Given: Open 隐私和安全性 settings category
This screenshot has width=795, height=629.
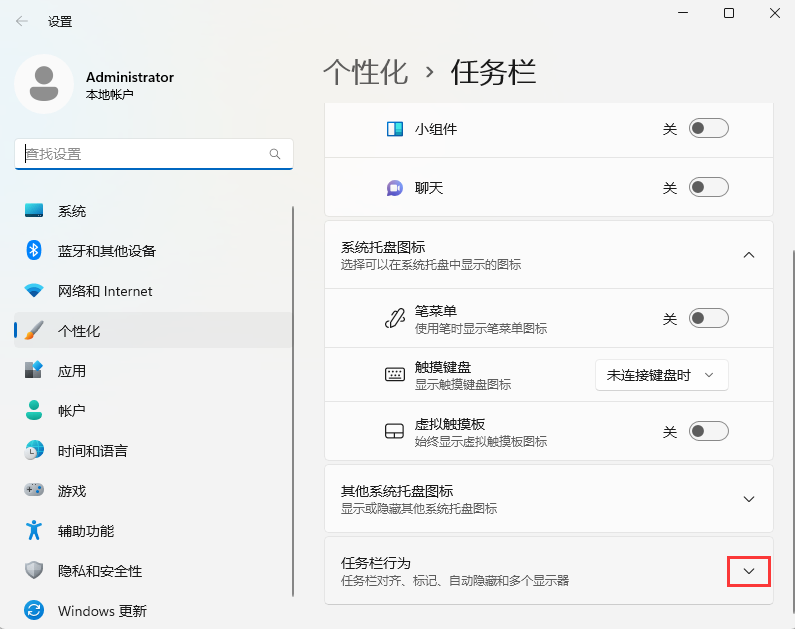Looking at the screenshot, I should click(x=153, y=570).
